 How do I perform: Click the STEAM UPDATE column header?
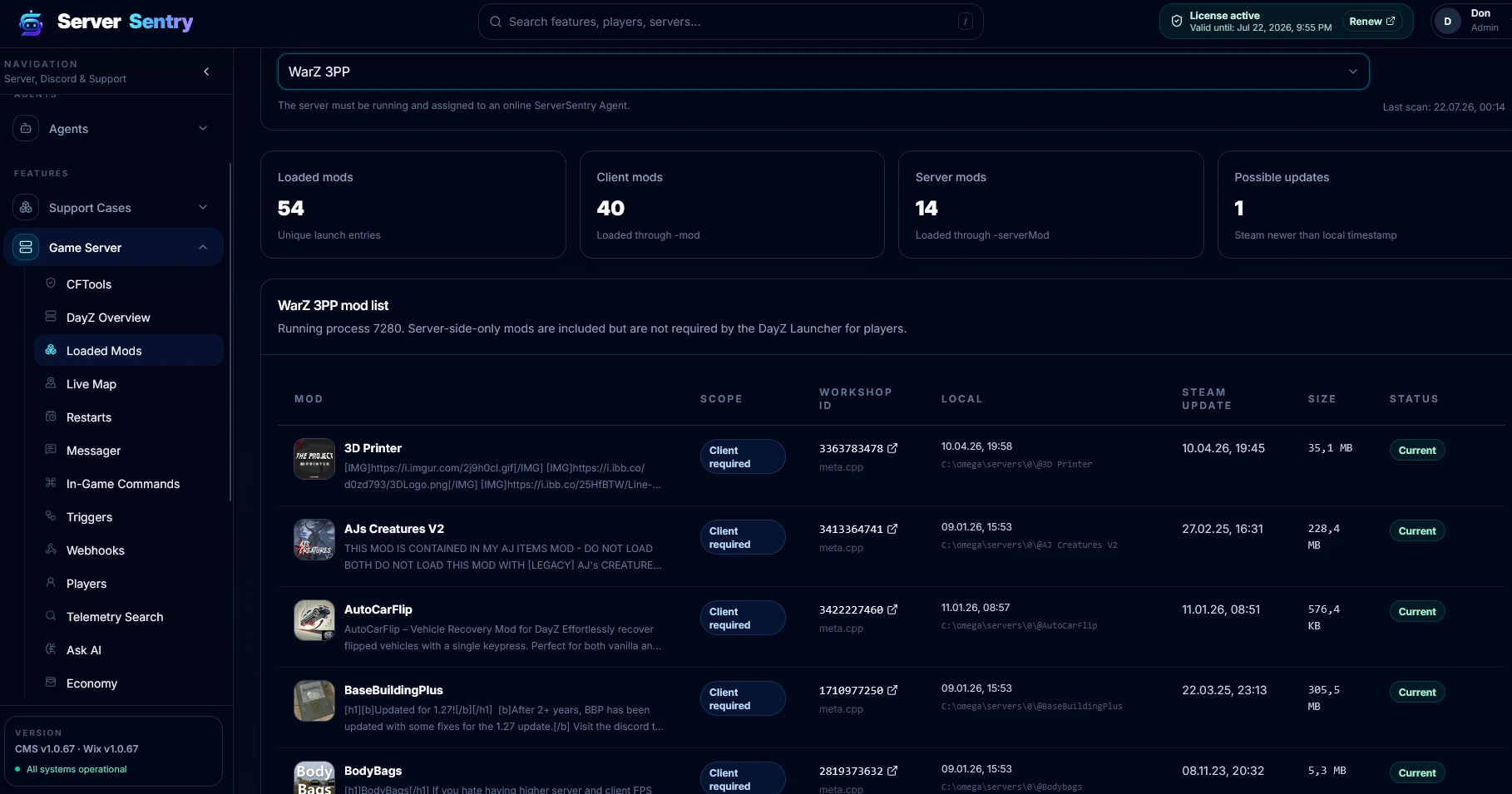point(1206,399)
